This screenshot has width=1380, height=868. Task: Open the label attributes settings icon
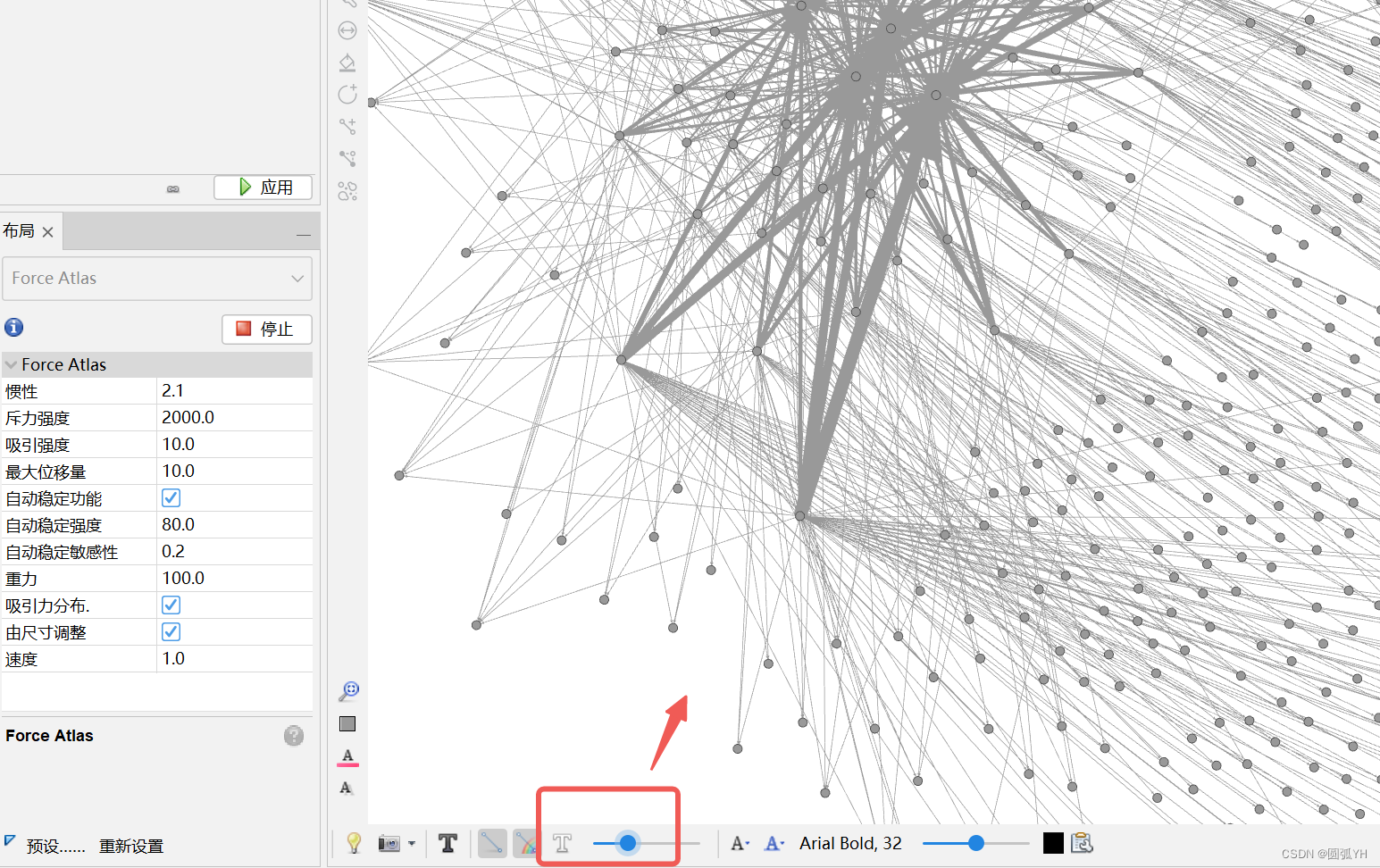click(1082, 843)
